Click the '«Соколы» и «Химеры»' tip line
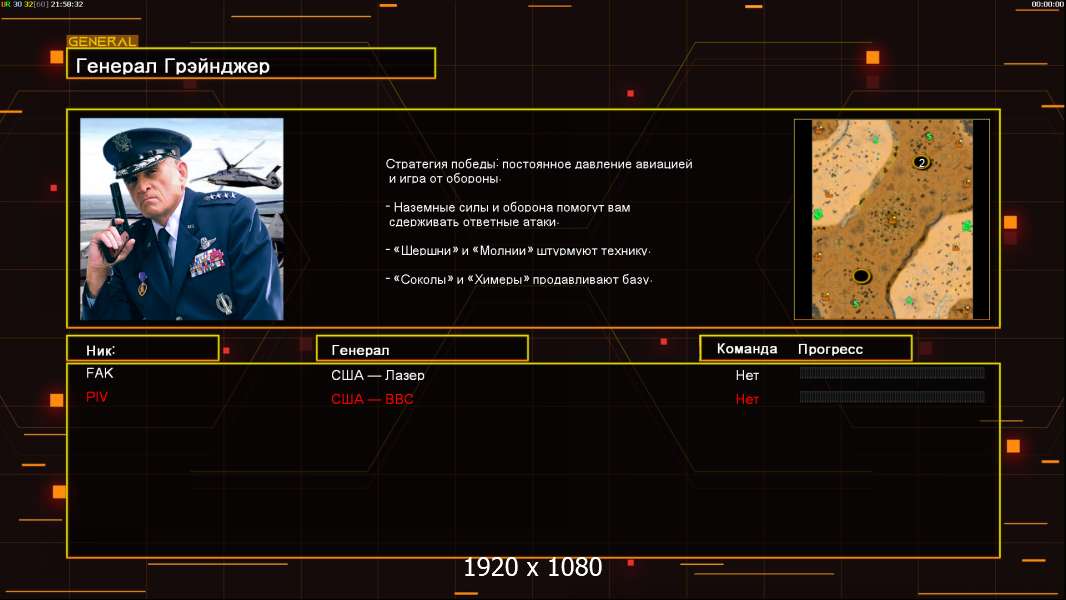 coord(519,279)
